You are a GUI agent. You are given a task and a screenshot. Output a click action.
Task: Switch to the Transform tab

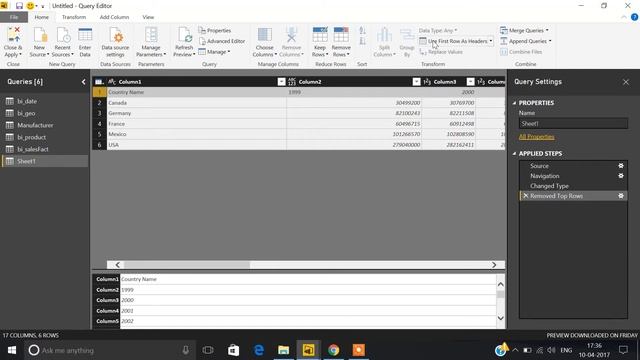(x=74, y=17)
